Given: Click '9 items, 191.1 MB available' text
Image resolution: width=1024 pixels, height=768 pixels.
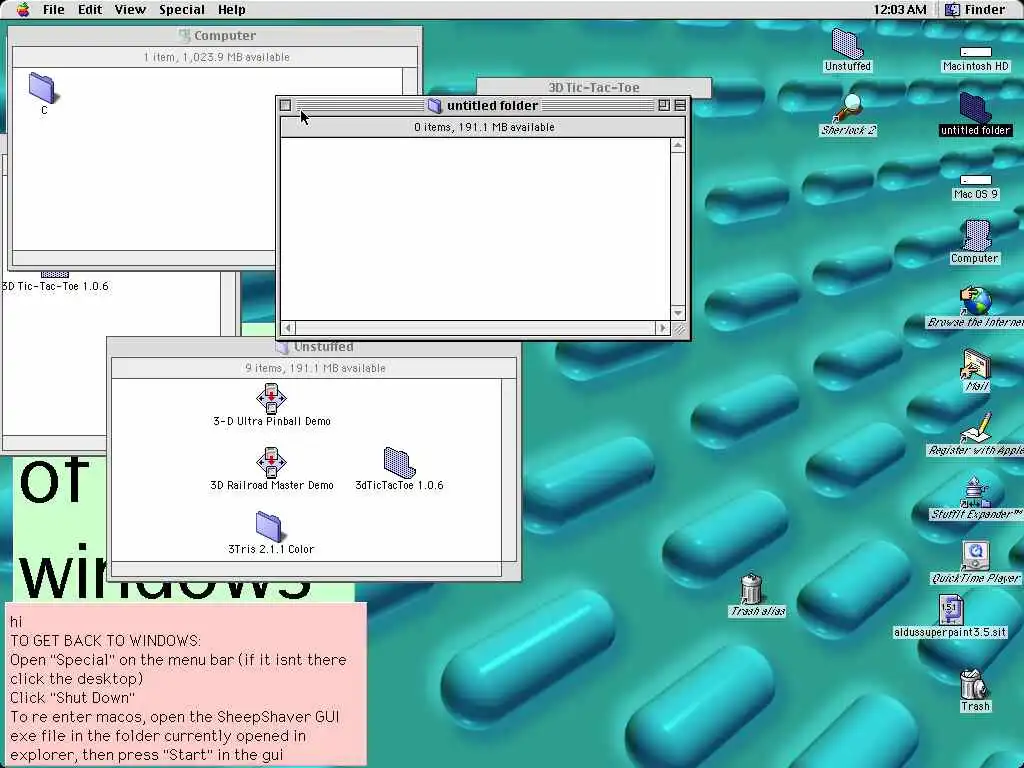Looking at the screenshot, I should pyautogui.click(x=315, y=368).
